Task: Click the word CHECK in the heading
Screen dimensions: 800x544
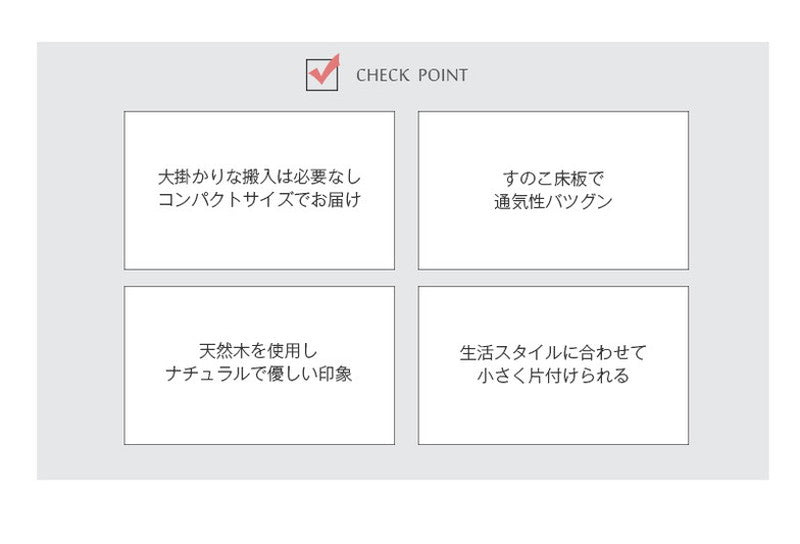Action: [x=379, y=75]
